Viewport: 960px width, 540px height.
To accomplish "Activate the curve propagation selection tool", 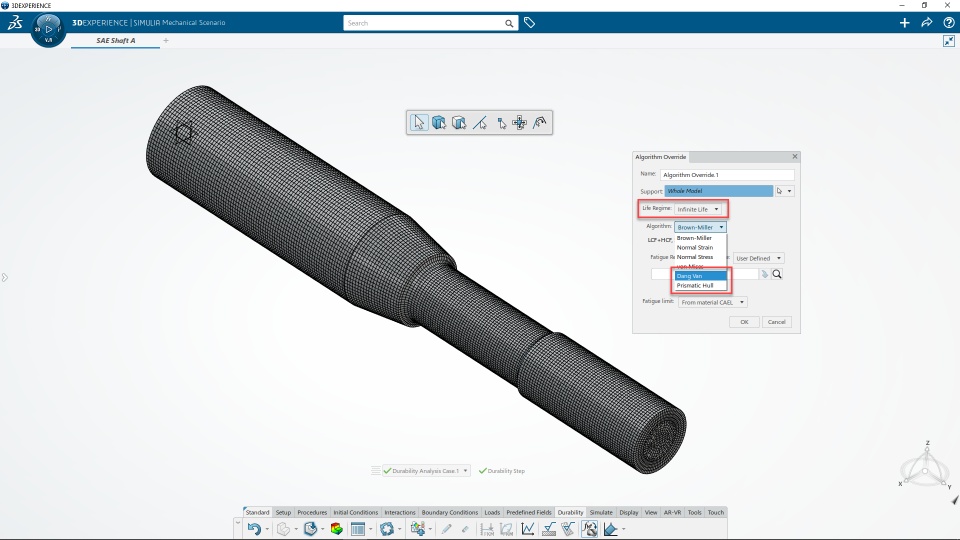I will (x=539, y=122).
